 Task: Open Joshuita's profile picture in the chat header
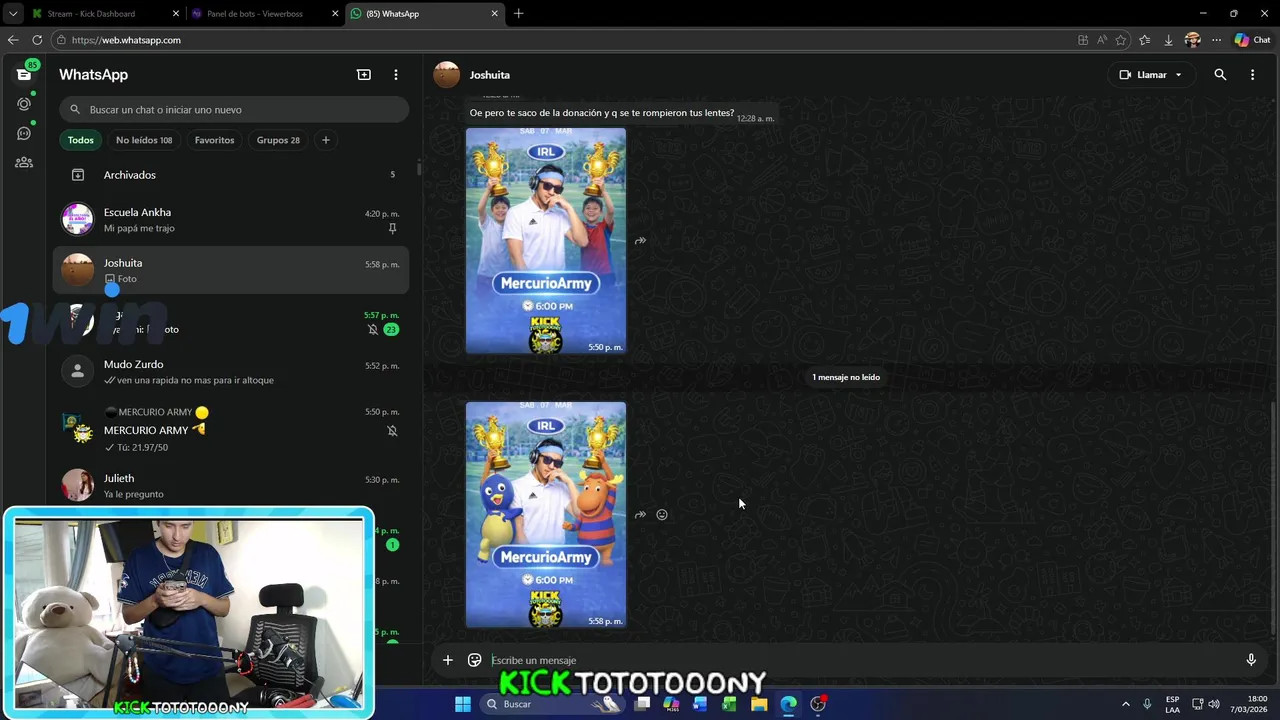(447, 75)
